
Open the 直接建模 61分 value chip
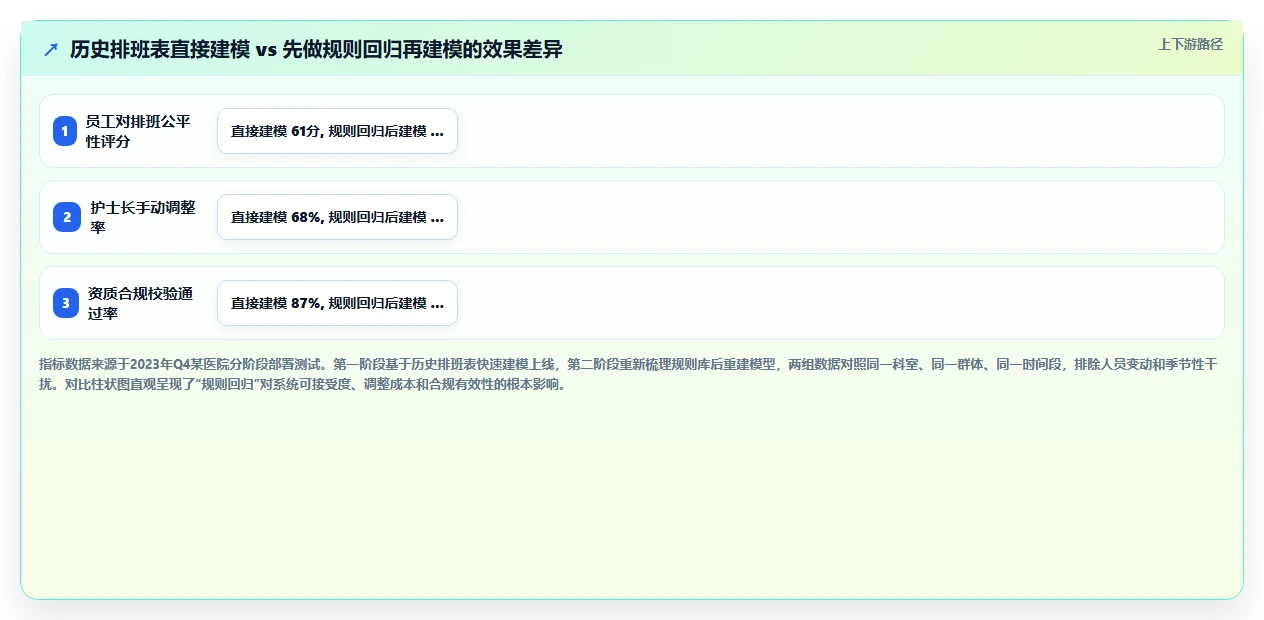tap(337, 131)
